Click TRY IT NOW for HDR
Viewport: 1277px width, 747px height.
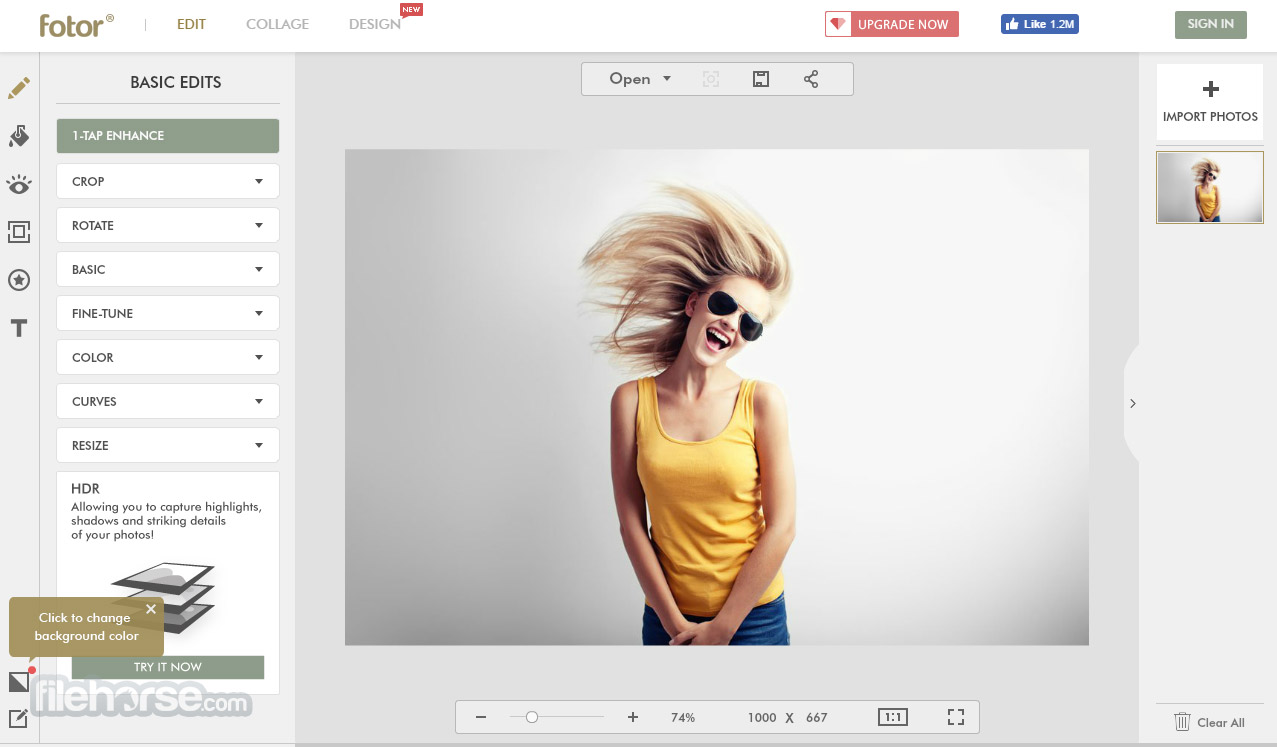pyautogui.click(x=168, y=667)
